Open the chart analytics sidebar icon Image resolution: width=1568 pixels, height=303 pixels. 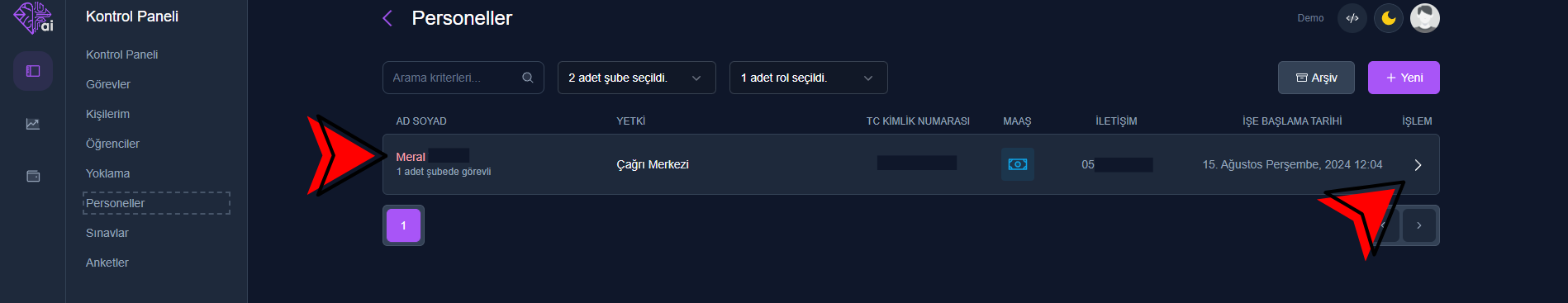coord(33,124)
